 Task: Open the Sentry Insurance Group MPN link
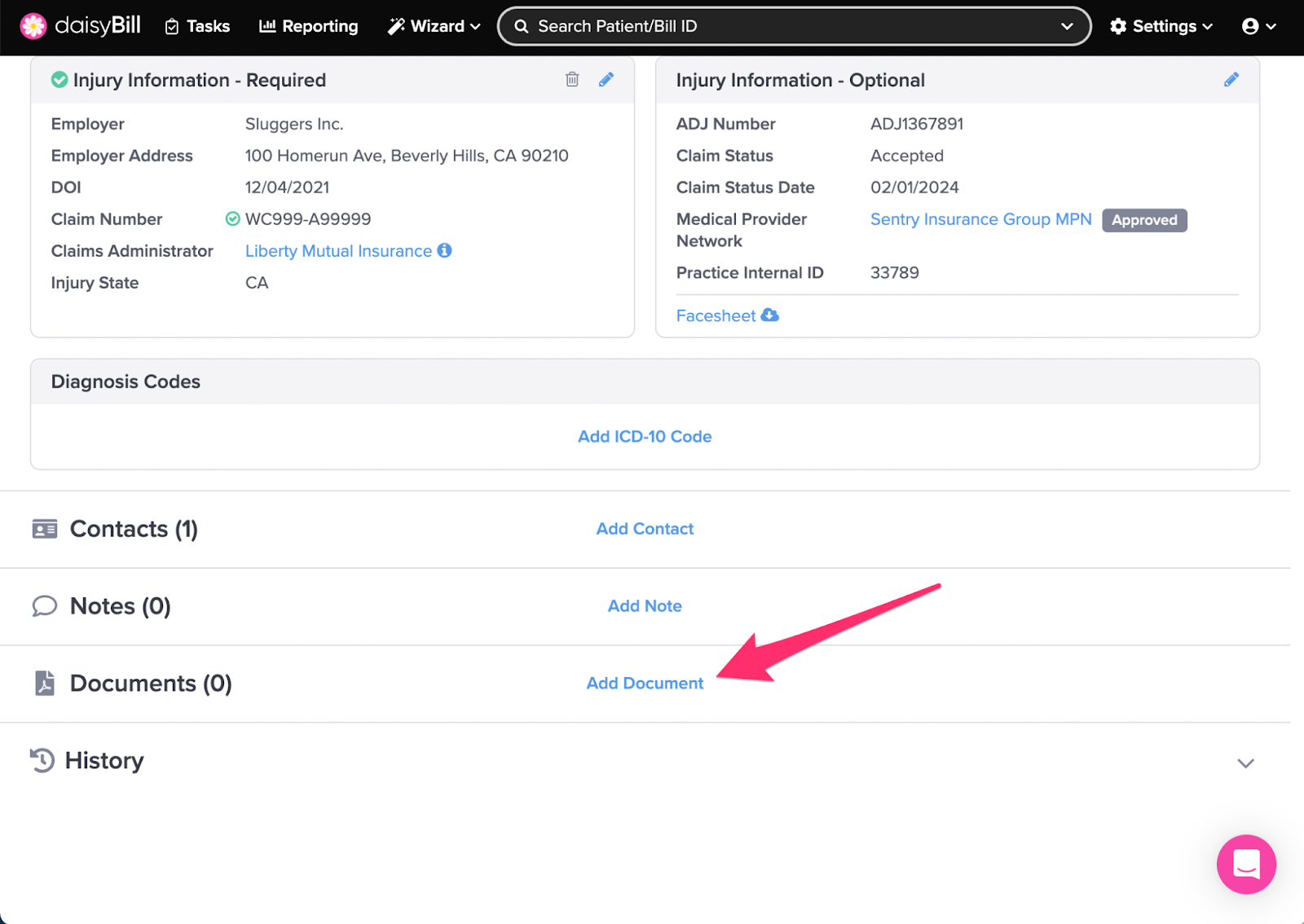[980, 219]
